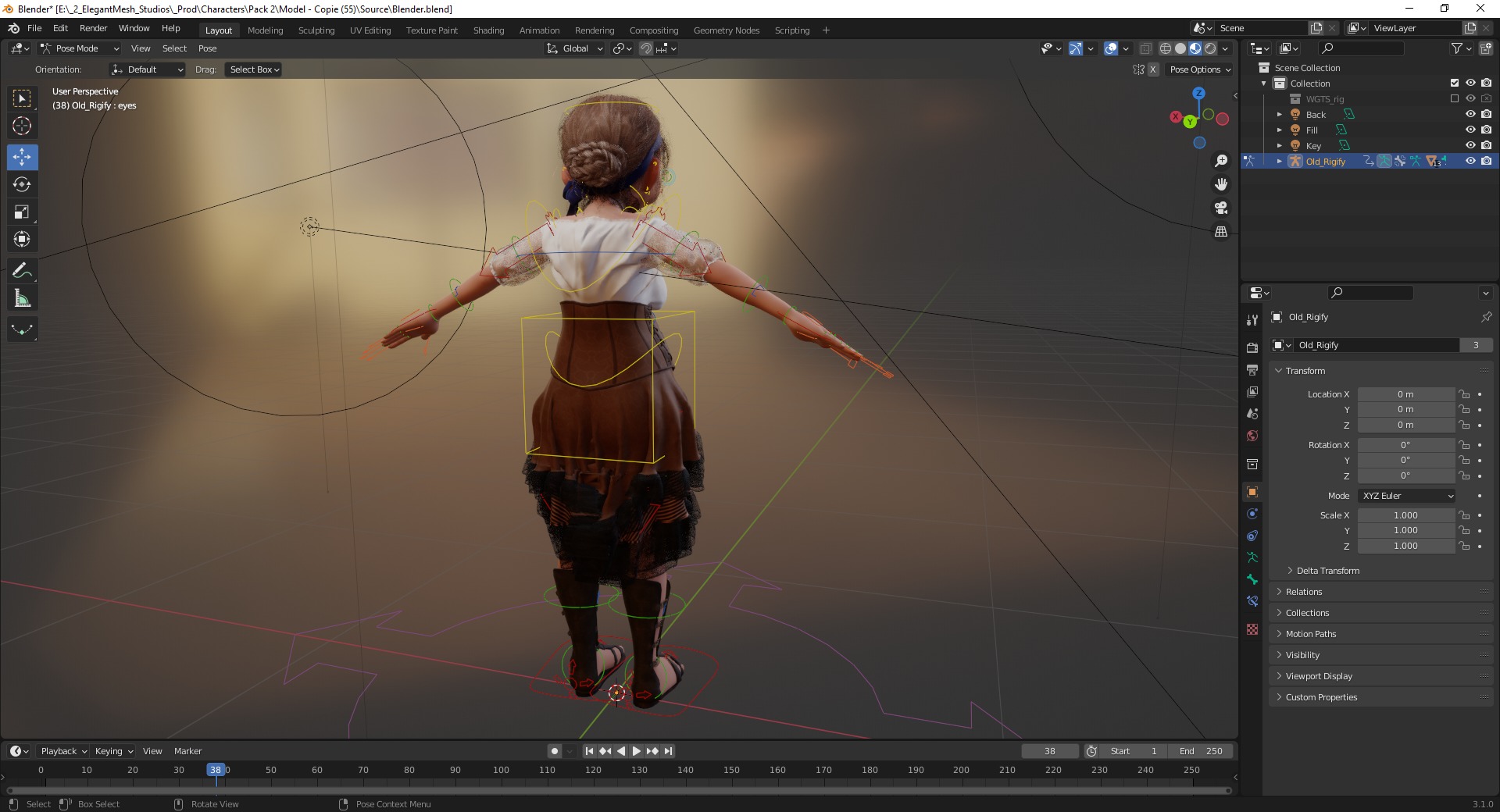Select the Breakdowner pose tool
Image resolution: width=1500 pixels, height=812 pixels.
coord(22,329)
